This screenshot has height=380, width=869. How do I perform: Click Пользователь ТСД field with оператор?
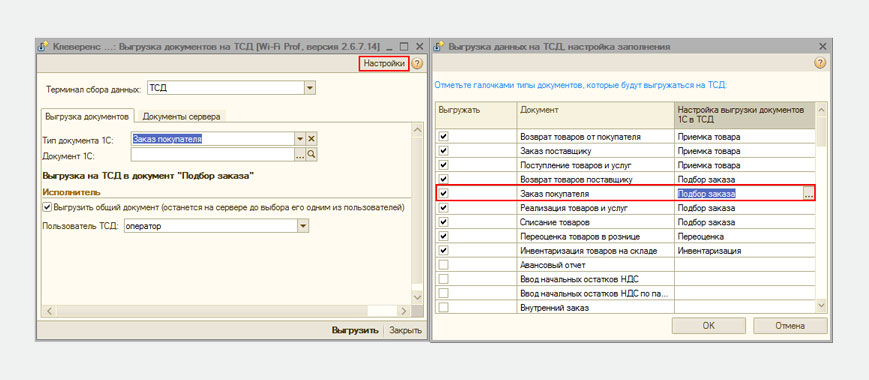211,226
